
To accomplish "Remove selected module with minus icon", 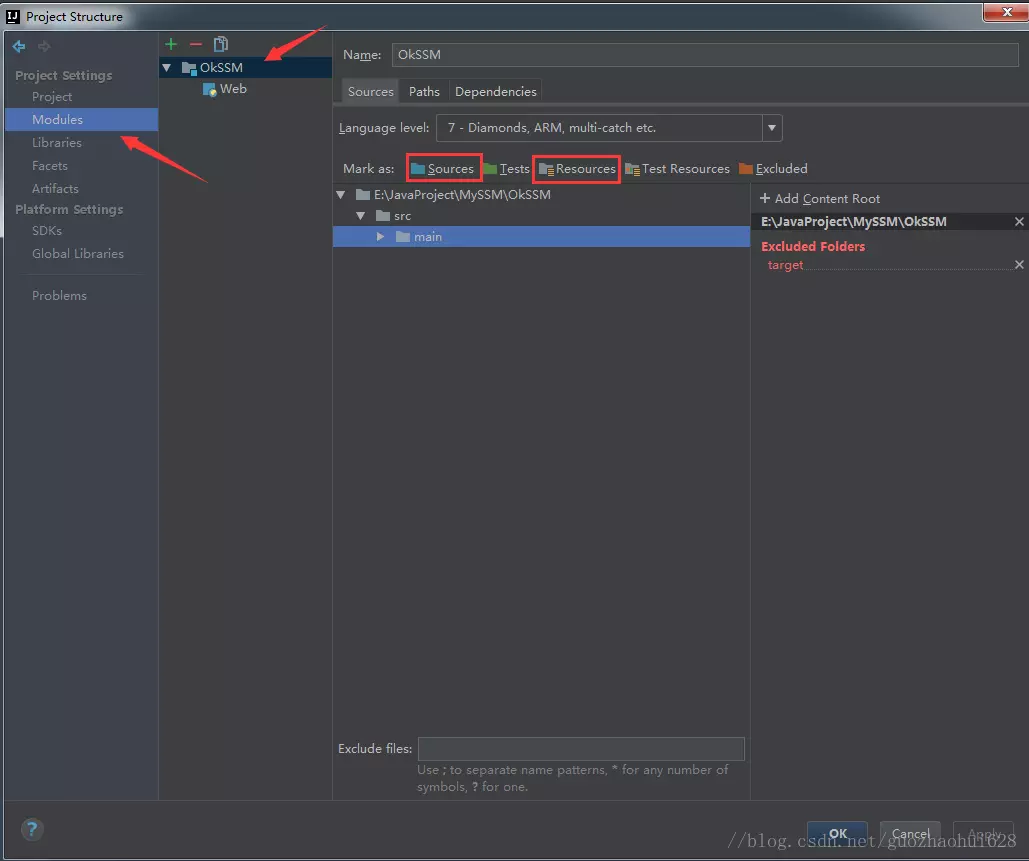I will pyautogui.click(x=196, y=44).
